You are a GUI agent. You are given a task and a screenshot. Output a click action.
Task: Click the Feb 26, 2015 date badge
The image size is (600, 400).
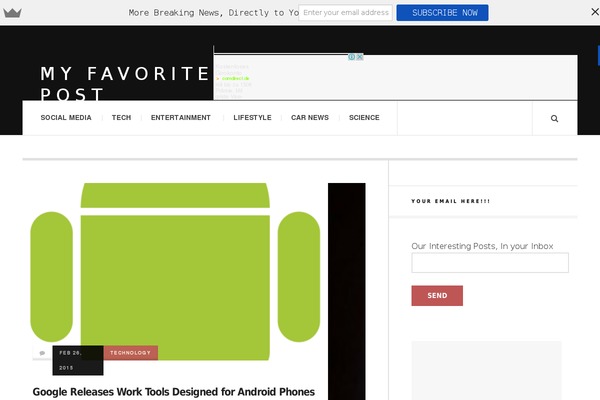[78, 360]
